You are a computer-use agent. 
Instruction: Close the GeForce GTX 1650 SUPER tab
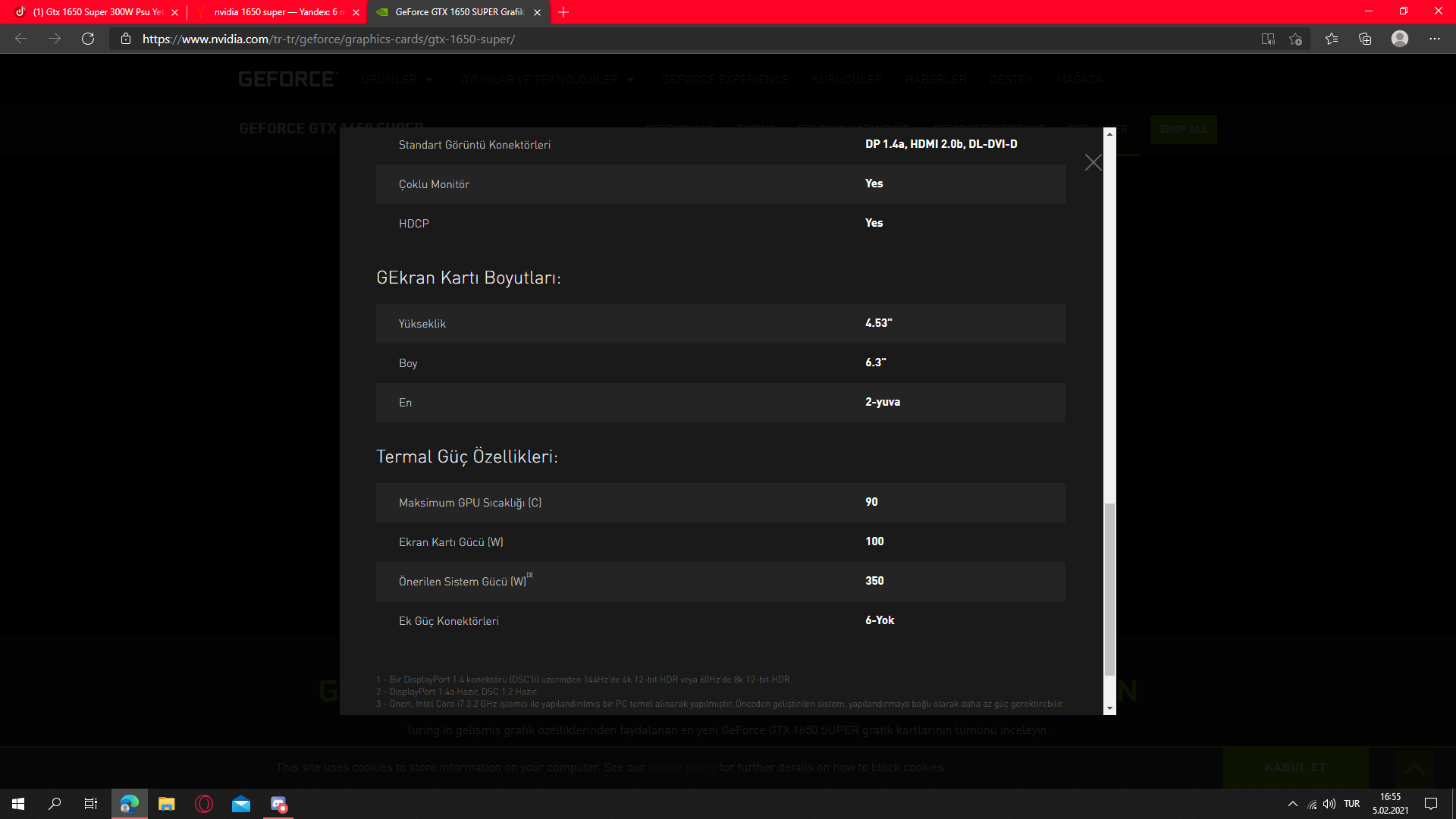tap(537, 12)
